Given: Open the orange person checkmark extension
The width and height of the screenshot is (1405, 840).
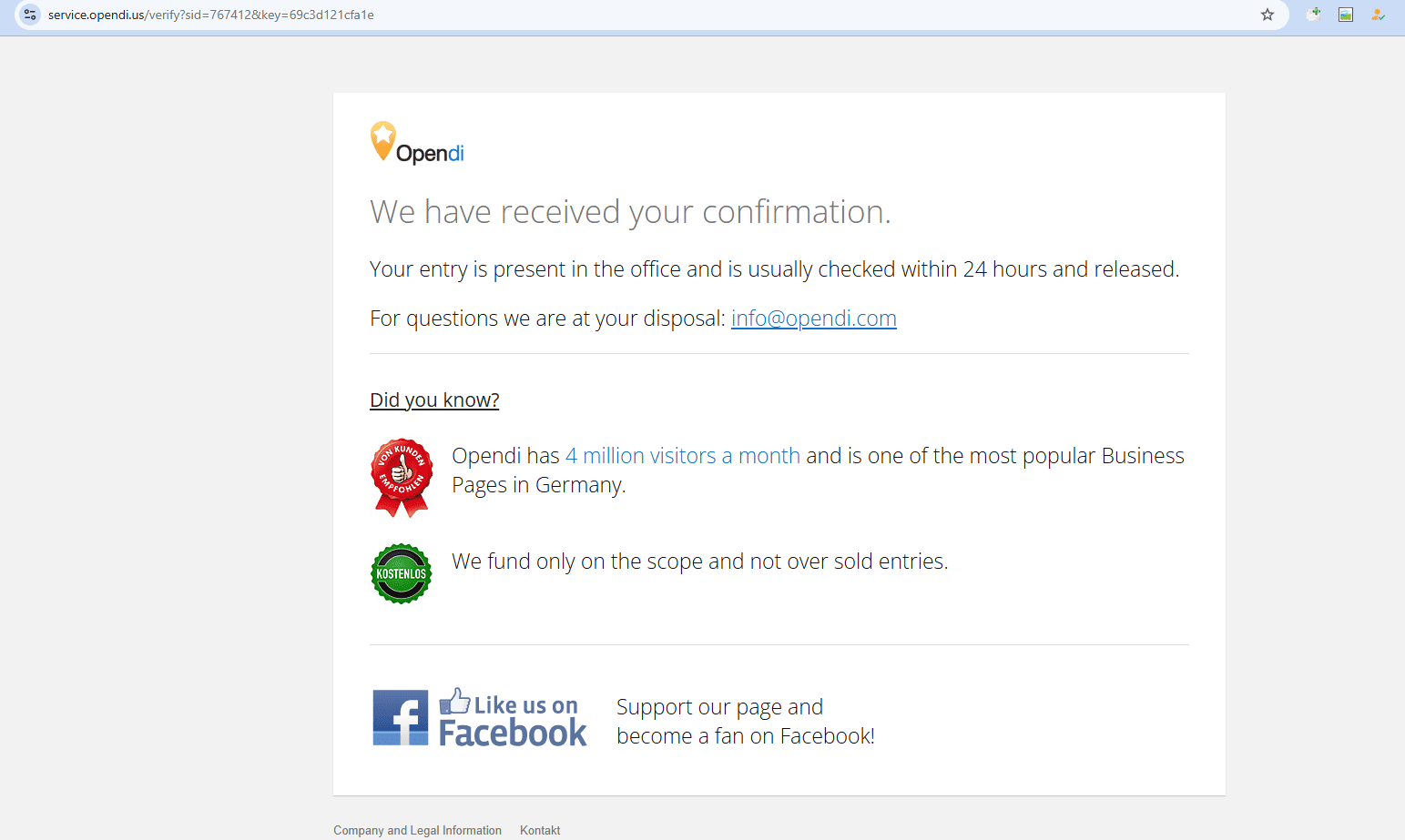Looking at the screenshot, I should pos(1378,15).
